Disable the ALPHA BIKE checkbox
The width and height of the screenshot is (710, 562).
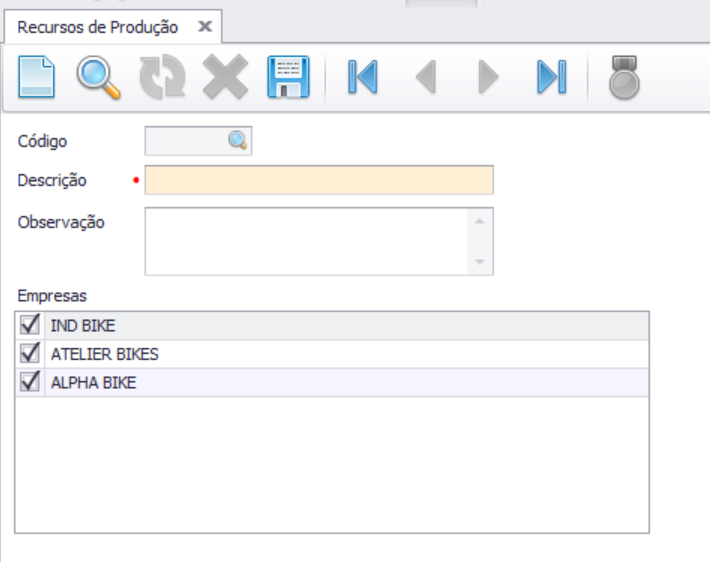(x=30, y=382)
